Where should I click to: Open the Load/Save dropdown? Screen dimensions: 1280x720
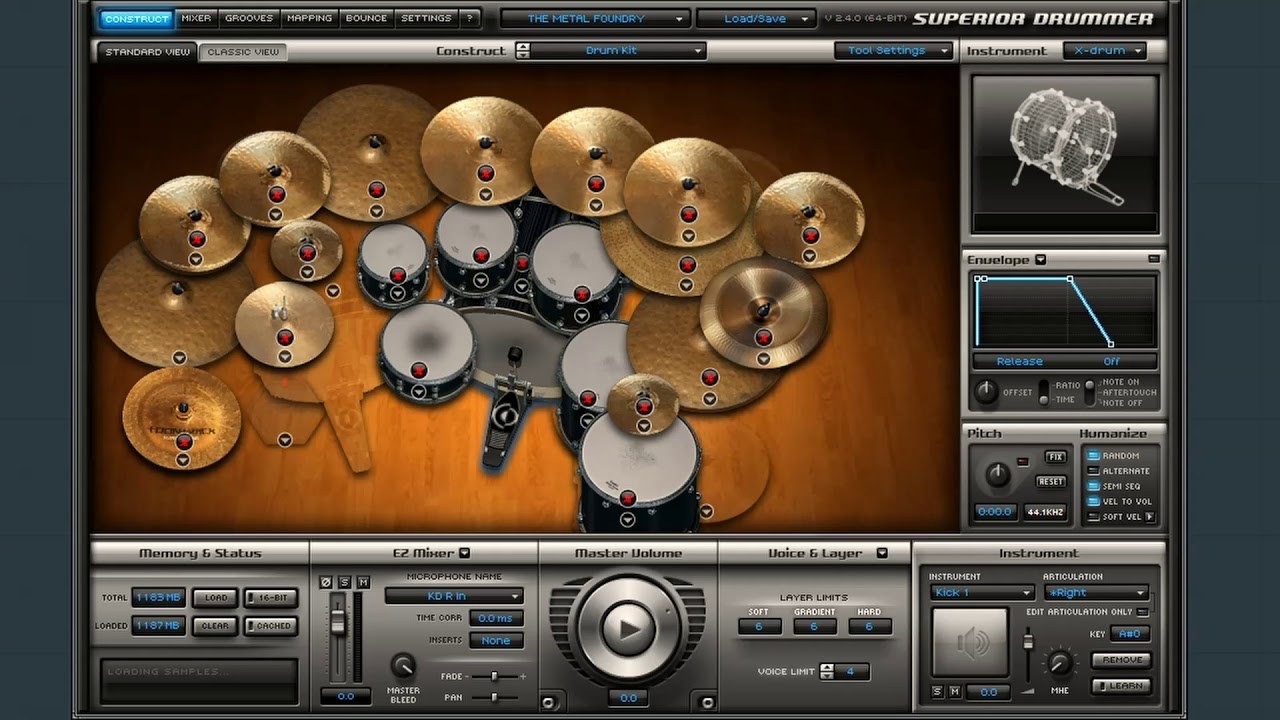coord(755,18)
